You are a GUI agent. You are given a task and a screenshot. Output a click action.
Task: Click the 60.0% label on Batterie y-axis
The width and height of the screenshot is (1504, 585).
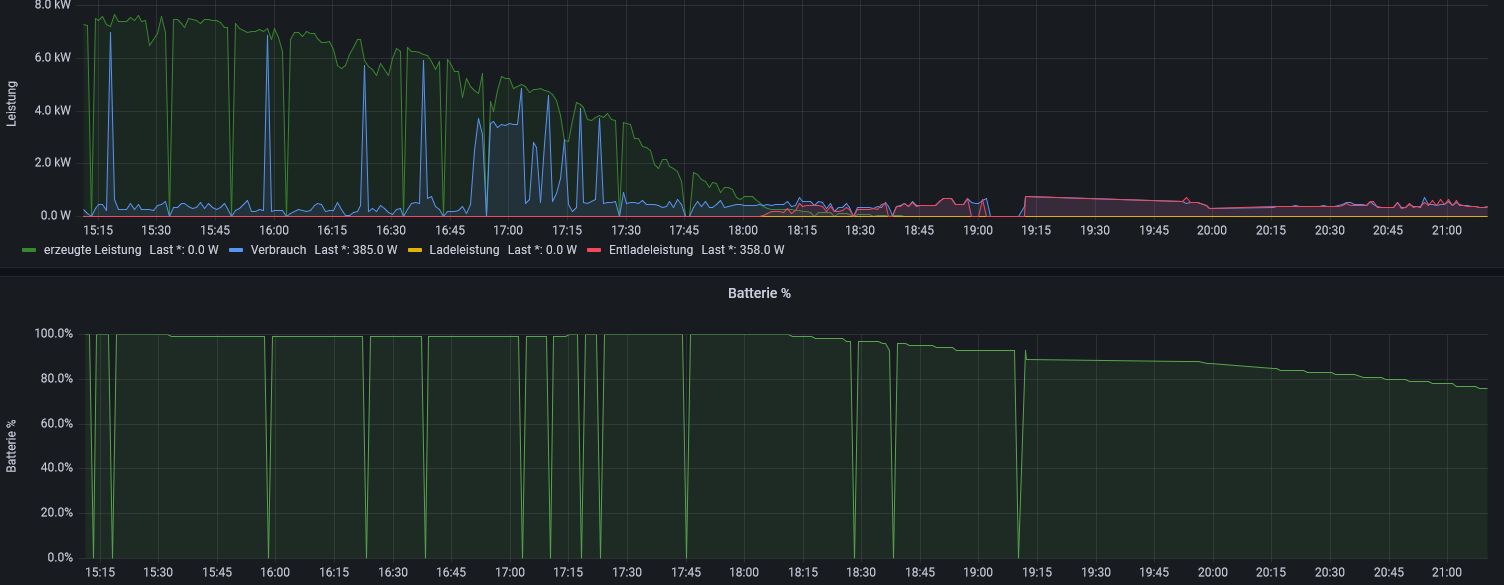tap(55, 424)
